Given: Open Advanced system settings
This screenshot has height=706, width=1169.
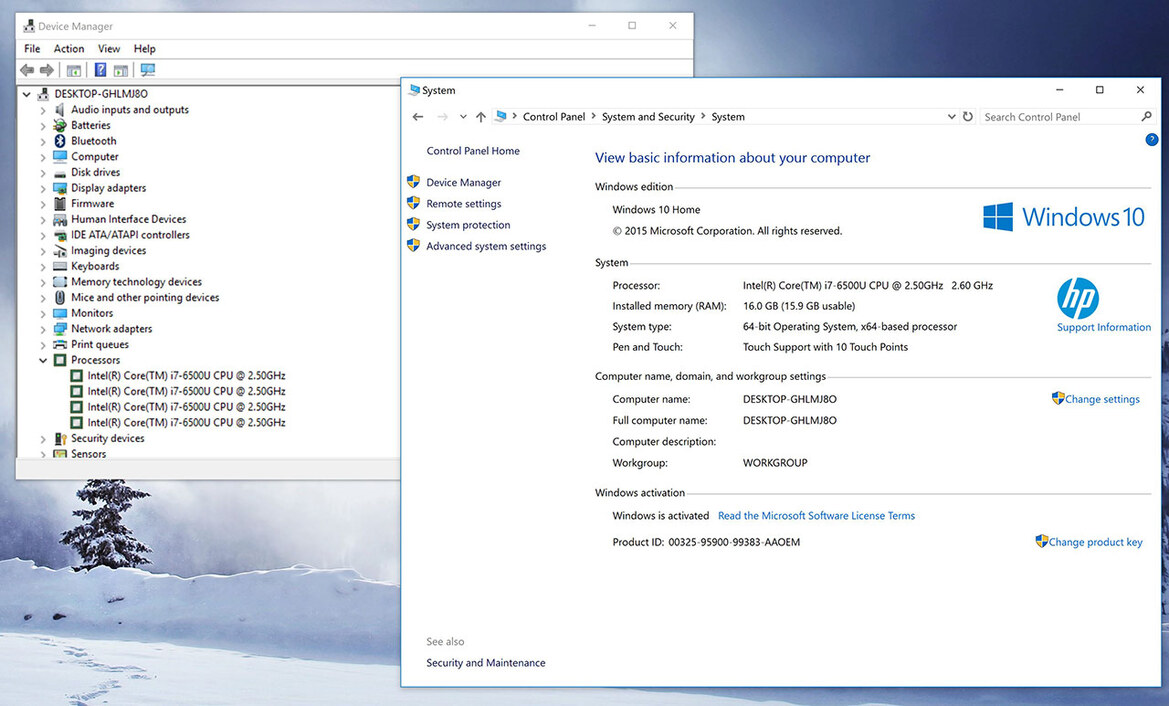Looking at the screenshot, I should (486, 246).
